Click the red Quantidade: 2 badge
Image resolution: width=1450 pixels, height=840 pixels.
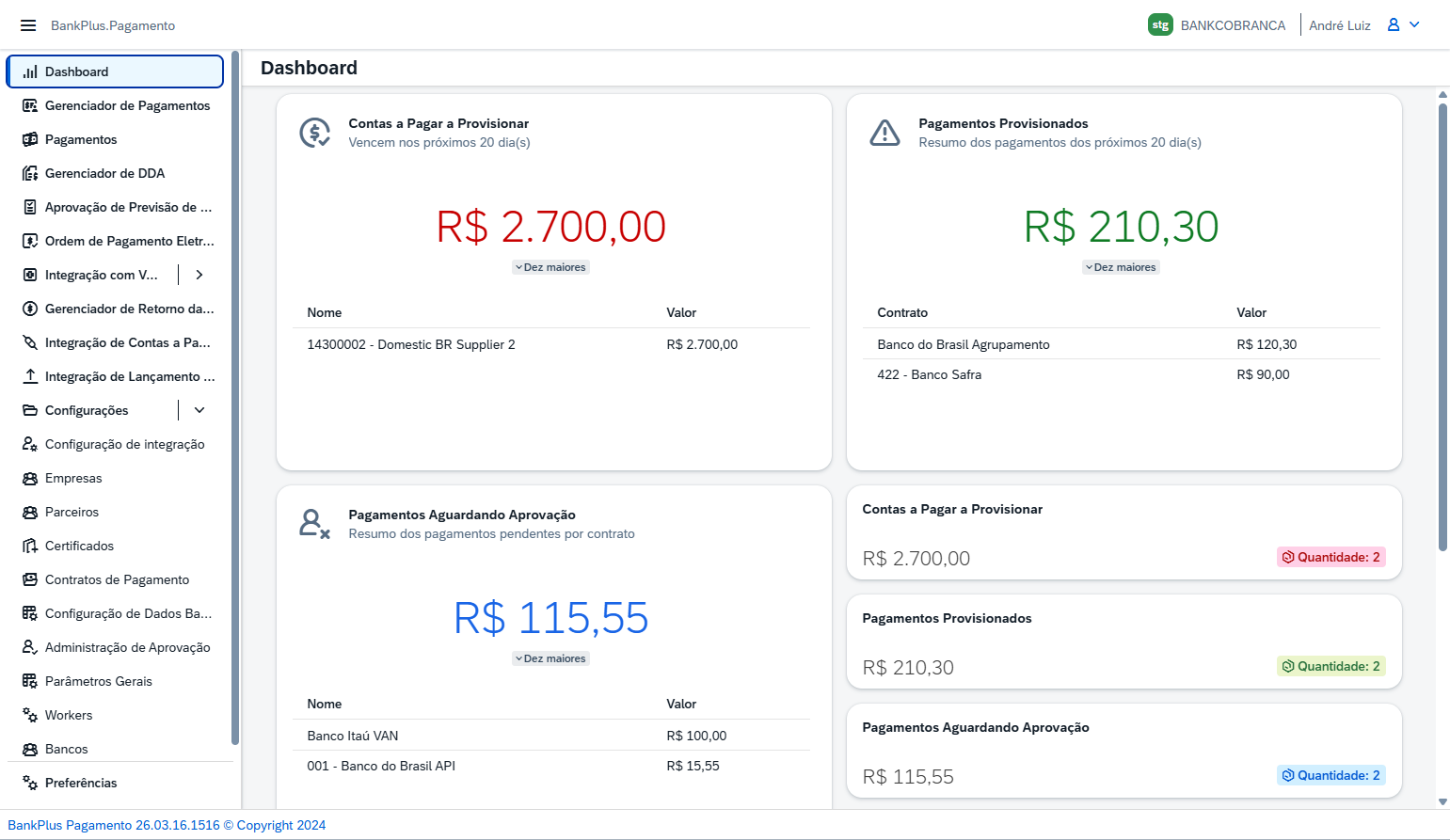pyautogui.click(x=1331, y=557)
